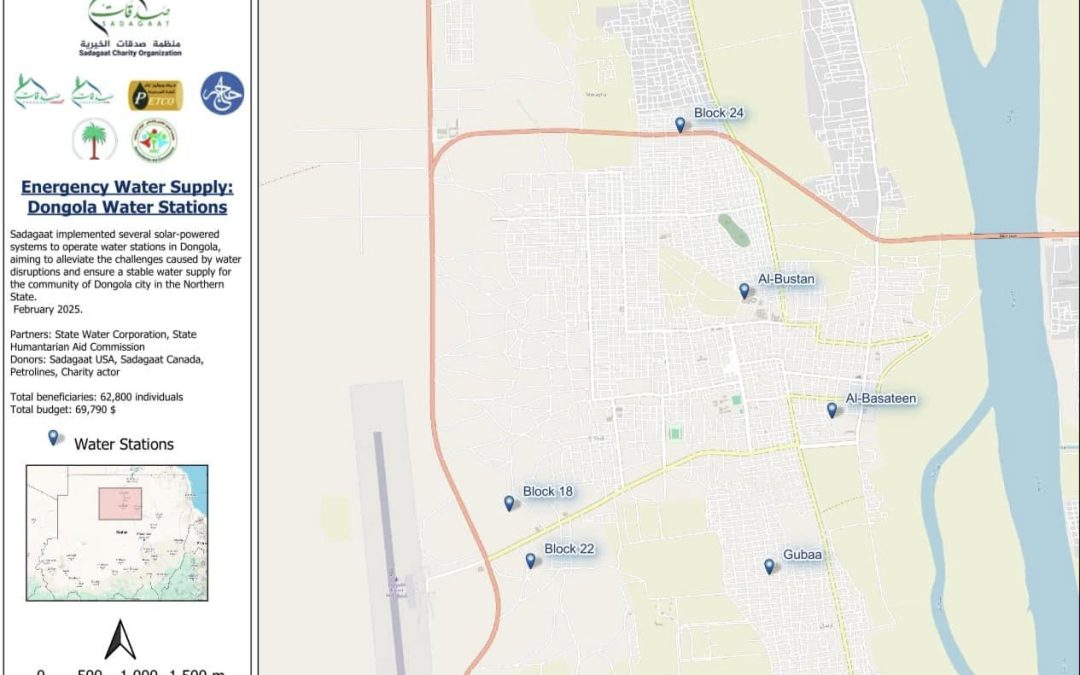Click the Gubaa water station pin
Image resolution: width=1080 pixels, height=675 pixels.
pyautogui.click(x=769, y=566)
